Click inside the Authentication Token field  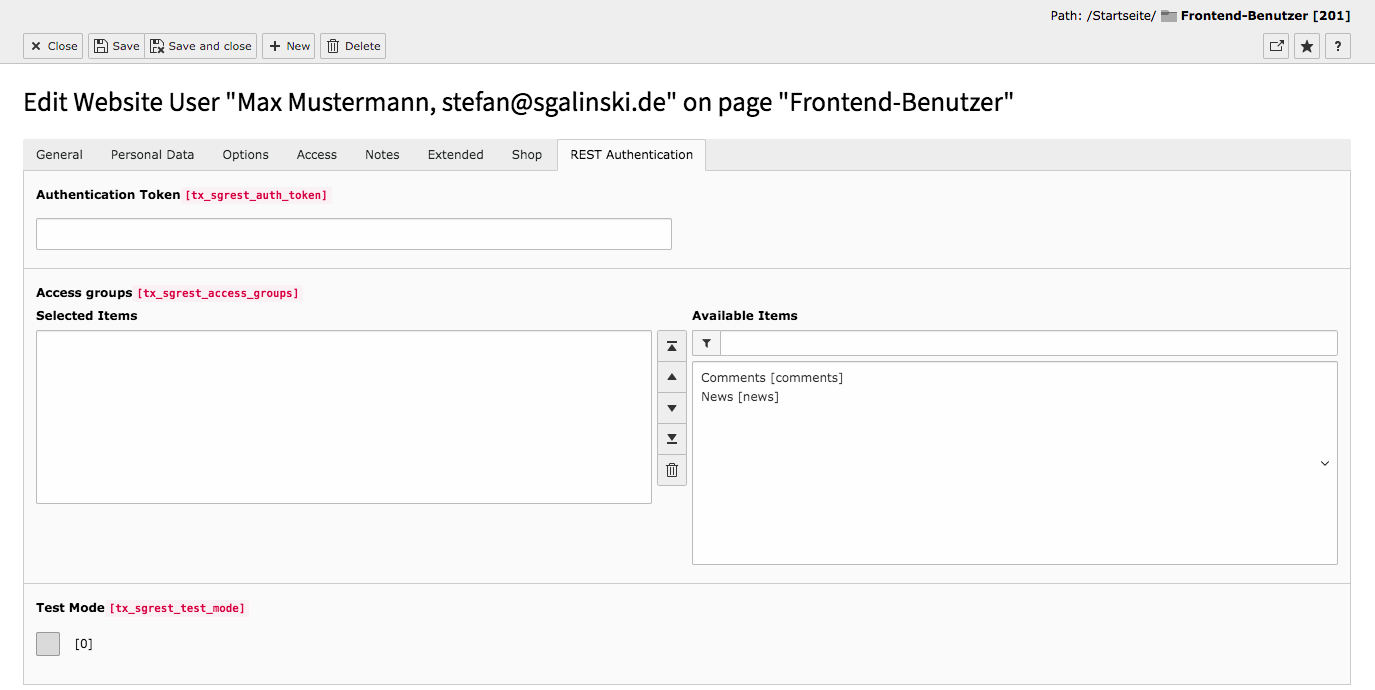353,233
